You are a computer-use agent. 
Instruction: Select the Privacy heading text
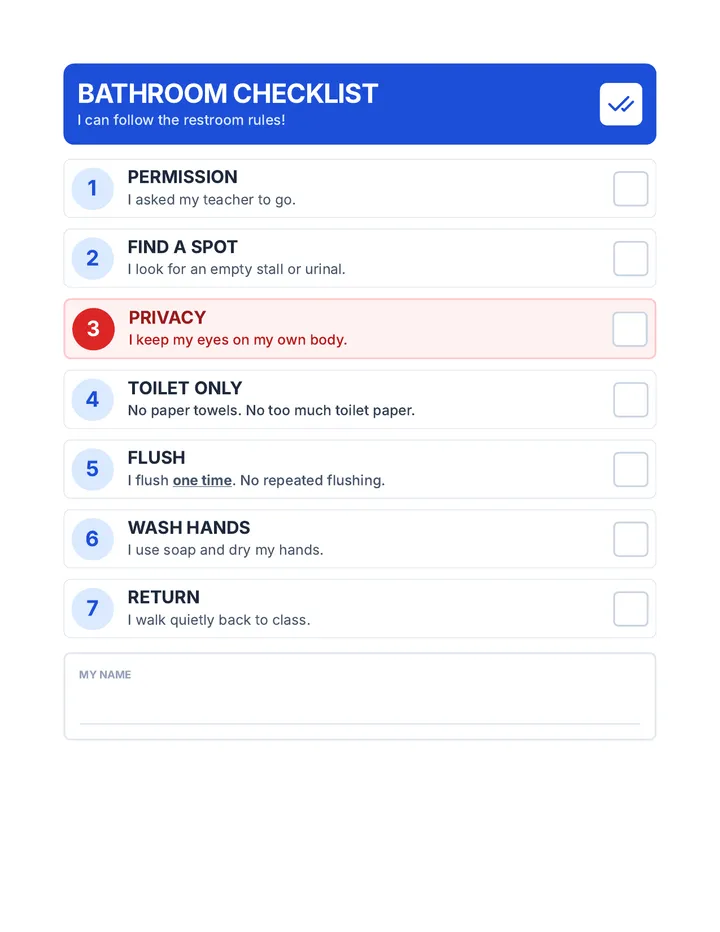(x=167, y=317)
